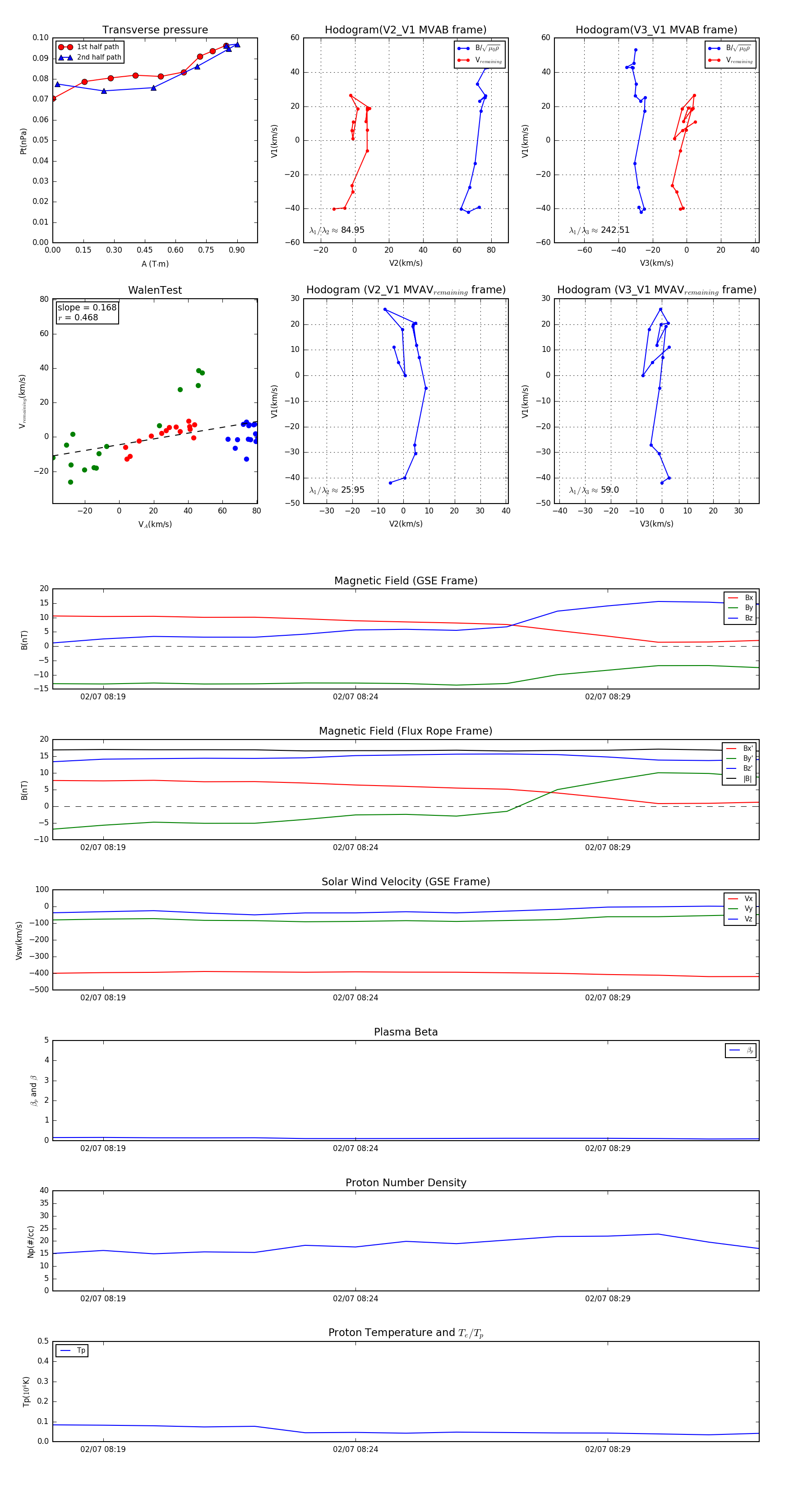Click the 'WalenTest' plot title
Image resolution: width=812 pixels, height=1489 pixels.
pos(155,290)
